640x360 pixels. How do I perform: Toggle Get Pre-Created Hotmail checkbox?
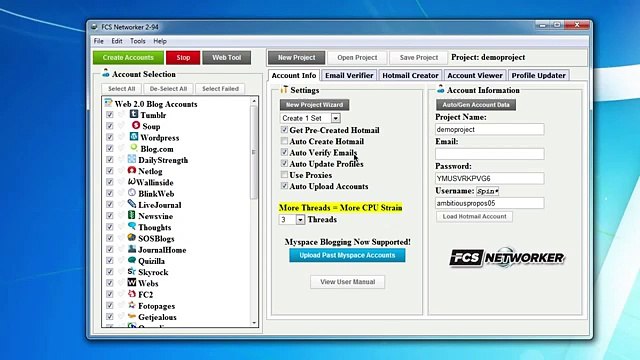(284, 130)
